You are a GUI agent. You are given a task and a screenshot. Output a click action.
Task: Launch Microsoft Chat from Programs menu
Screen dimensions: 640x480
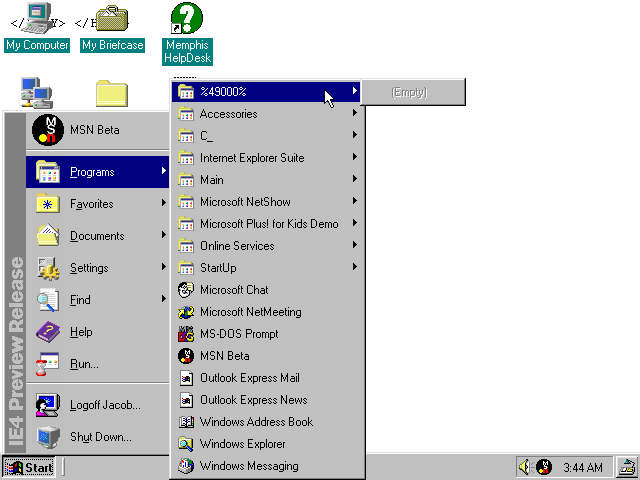point(267,290)
